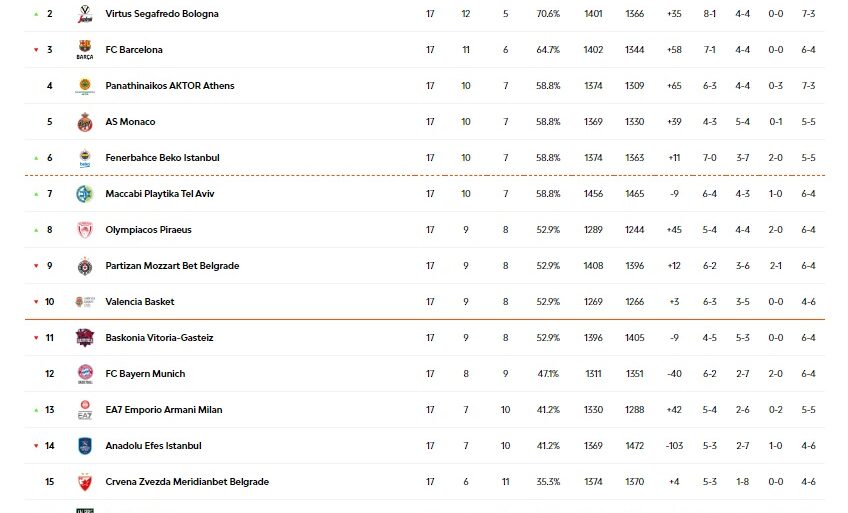
Task: Click the AS Monaco team logo
Action: point(85,122)
